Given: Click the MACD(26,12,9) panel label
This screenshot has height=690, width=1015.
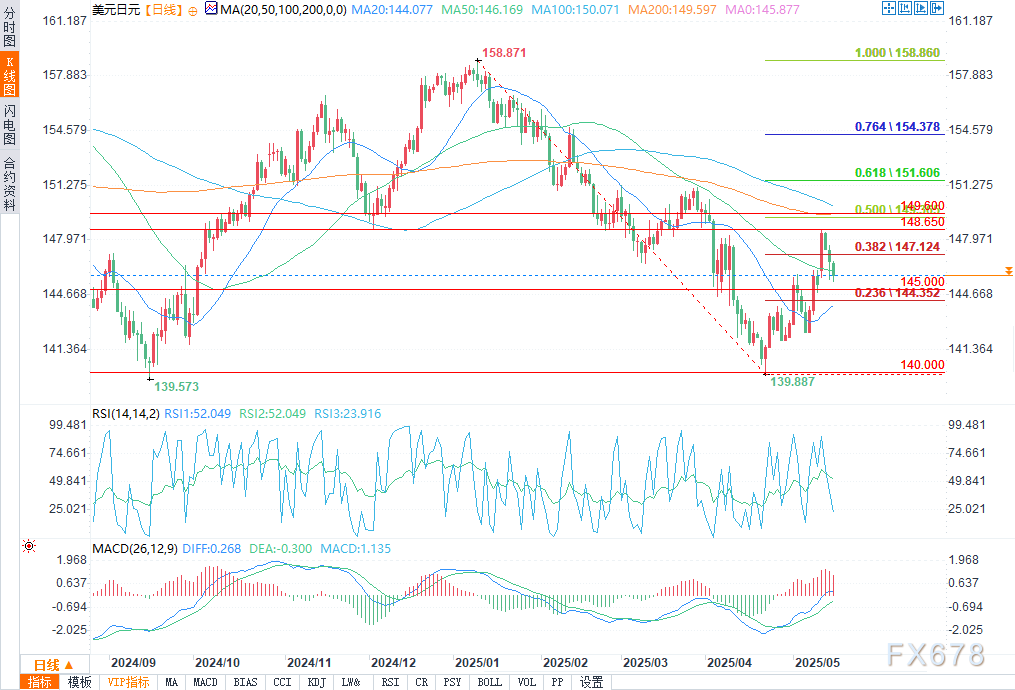Looking at the screenshot, I should click(x=135, y=549).
